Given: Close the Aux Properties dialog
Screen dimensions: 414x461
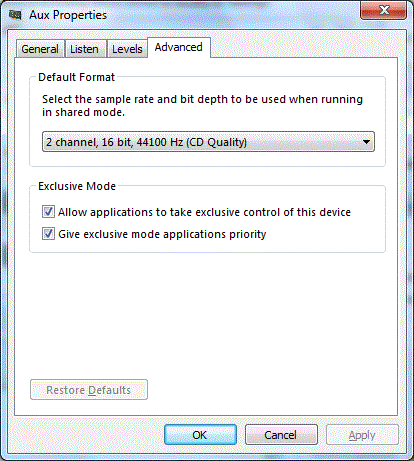Looking at the screenshot, I should point(383,10).
